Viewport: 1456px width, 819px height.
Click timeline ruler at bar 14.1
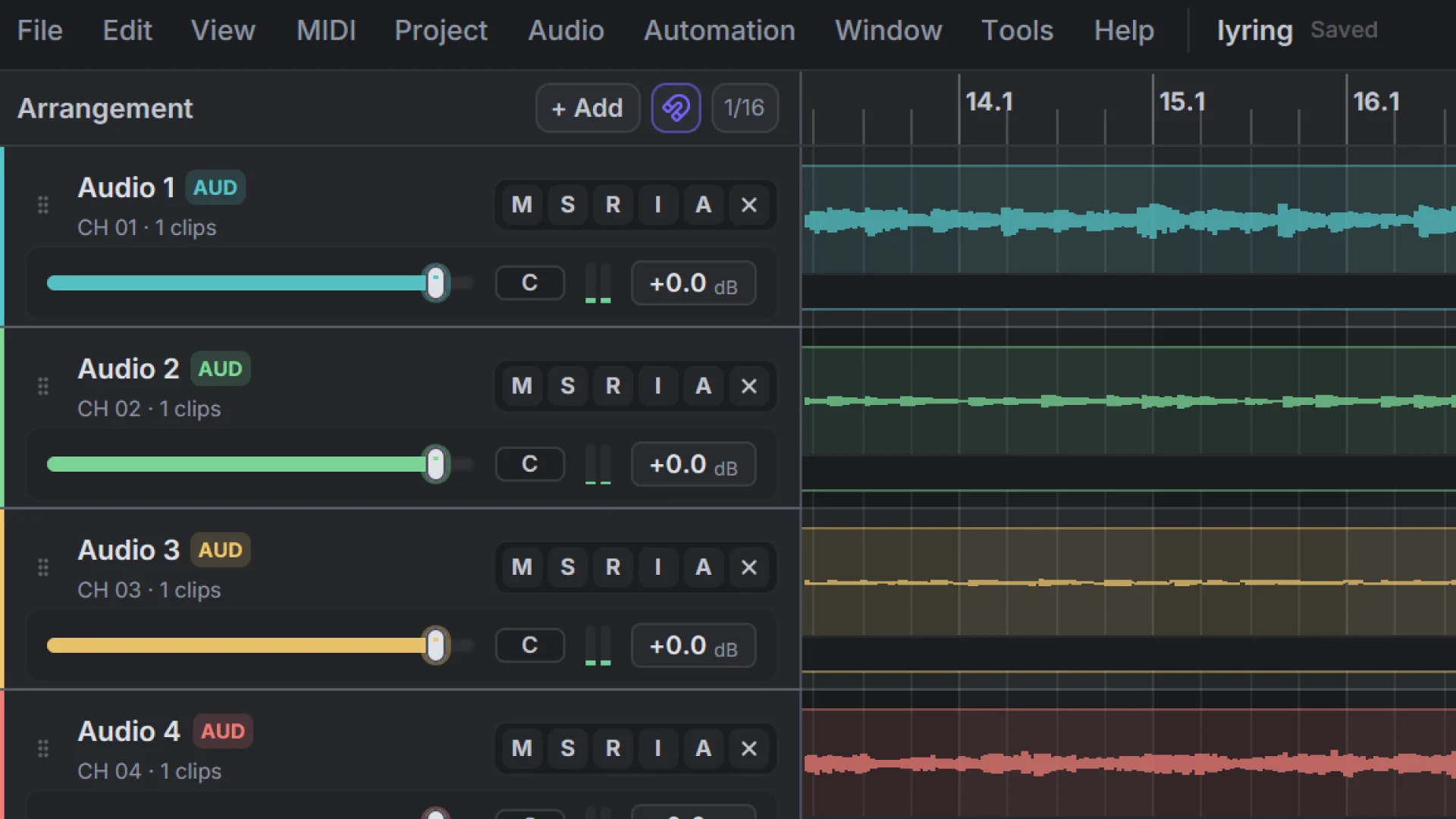[989, 102]
